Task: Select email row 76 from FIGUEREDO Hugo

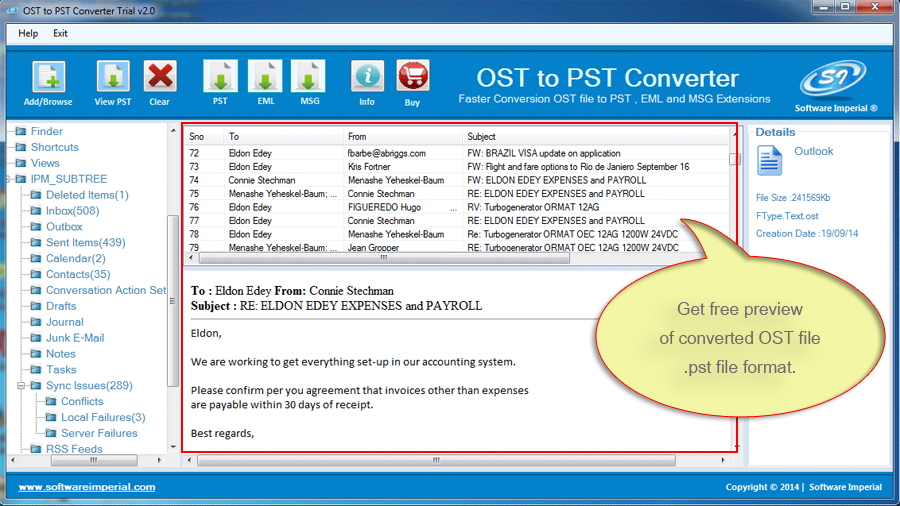Action: 457,207
